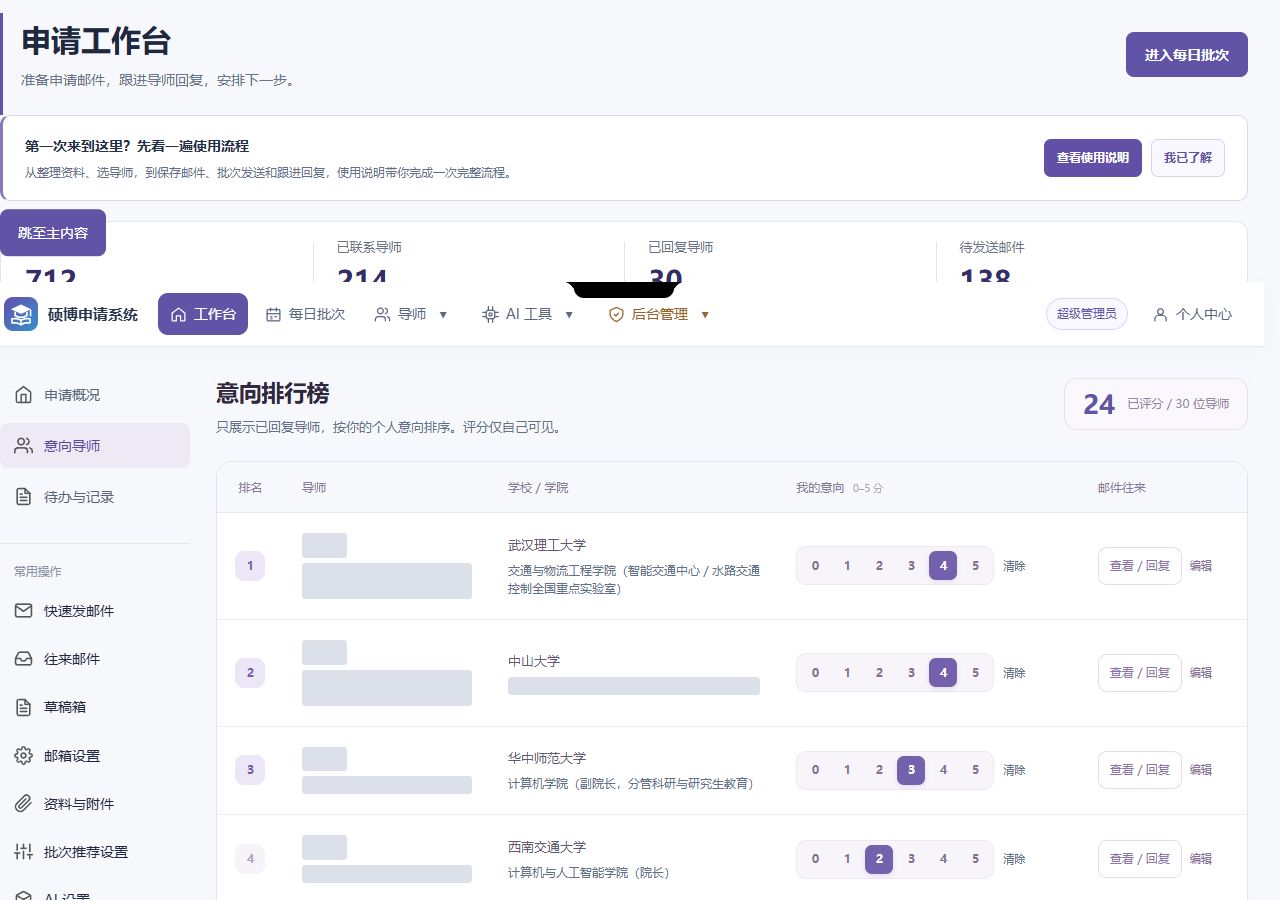Screen dimensions: 1280x900
Task: Click rank badge 1 in the ranking table
Action: [x=250, y=566]
